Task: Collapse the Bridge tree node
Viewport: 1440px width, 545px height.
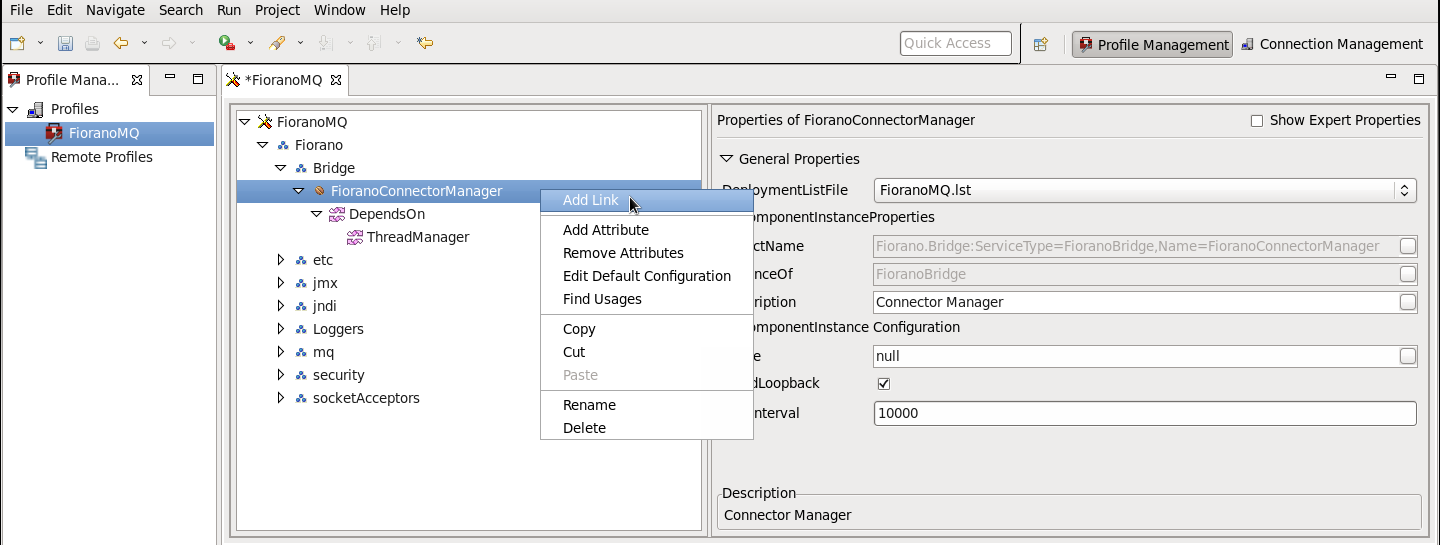Action: [281, 168]
